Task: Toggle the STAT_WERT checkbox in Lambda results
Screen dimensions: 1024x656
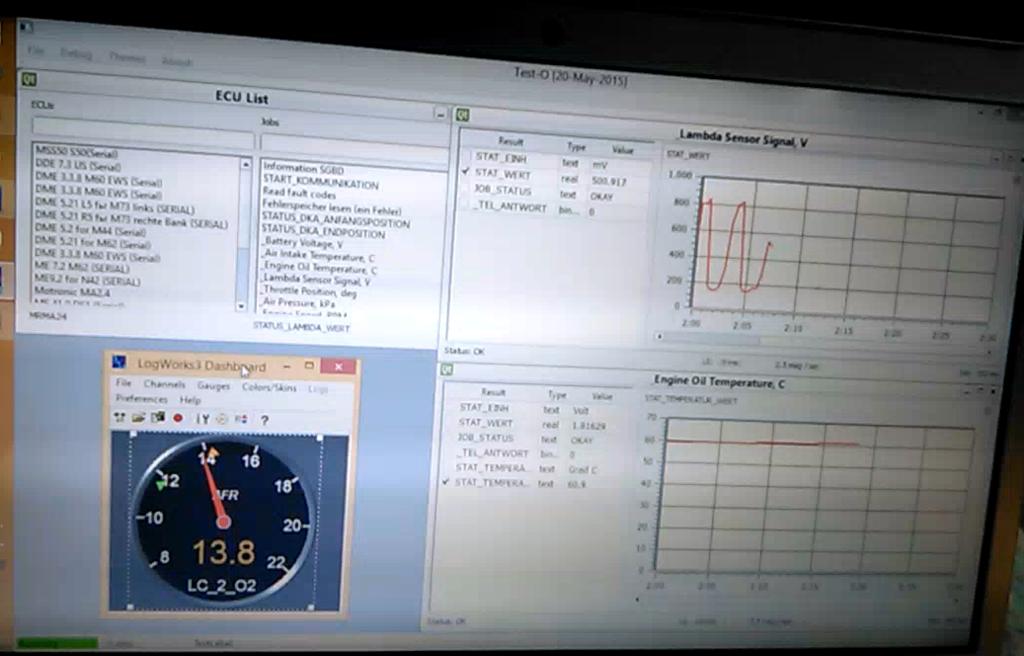Action: 466,173
